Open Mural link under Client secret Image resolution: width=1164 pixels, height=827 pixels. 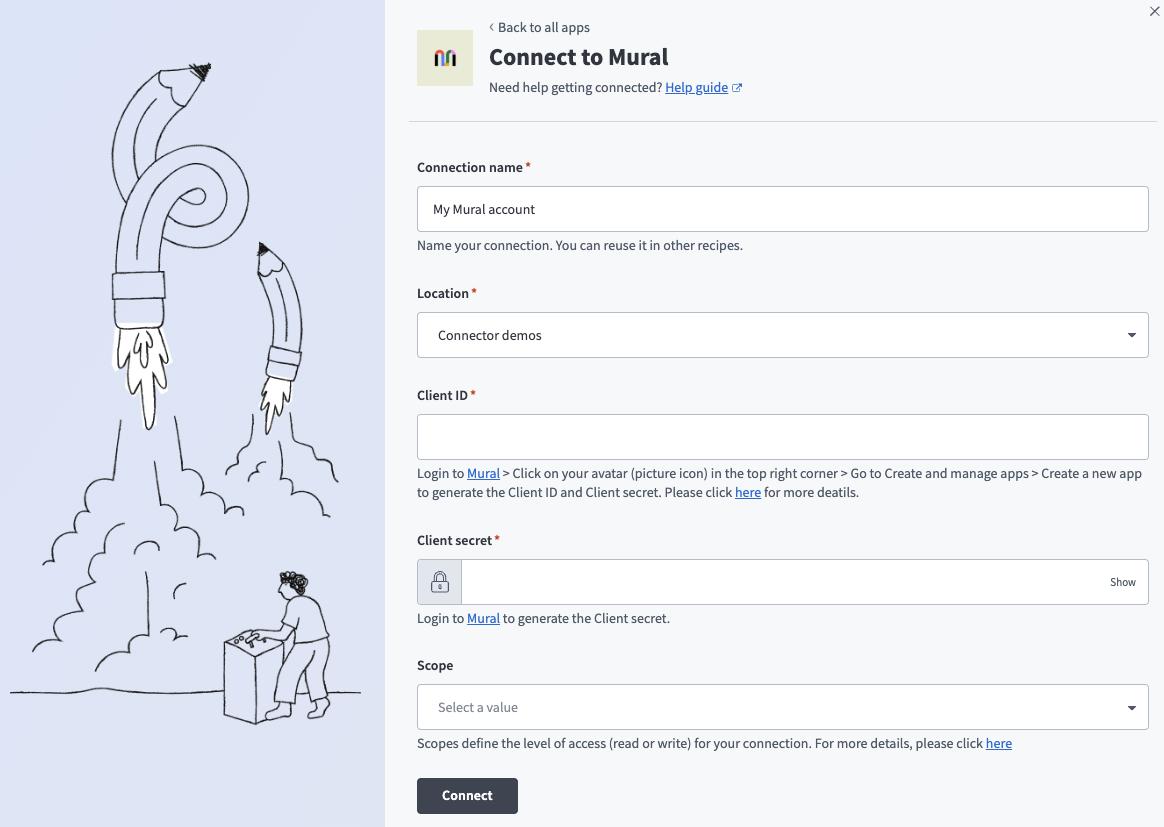tap(483, 619)
